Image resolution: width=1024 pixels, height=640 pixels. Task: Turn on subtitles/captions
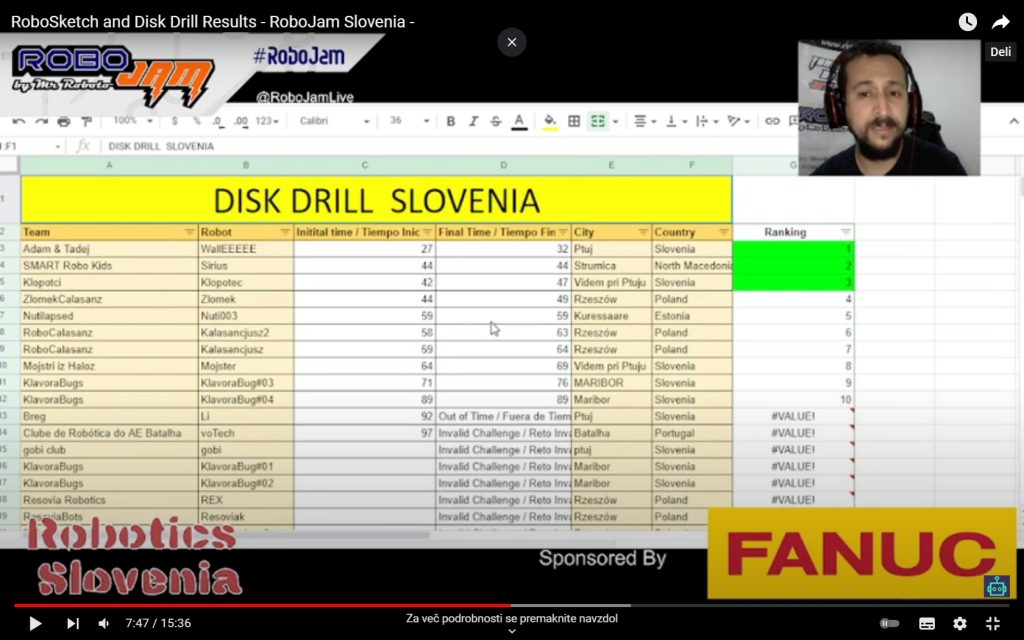(x=927, y=624)
